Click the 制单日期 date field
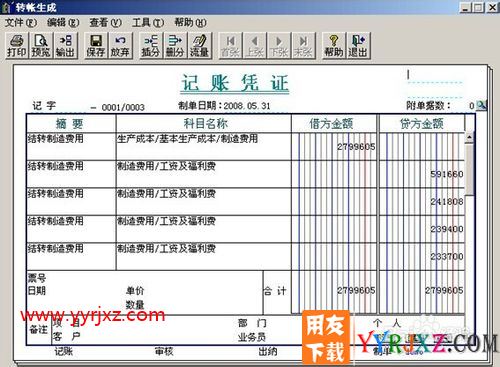The width and height of the screenshot is (500, 367). (x=224, y=106)
